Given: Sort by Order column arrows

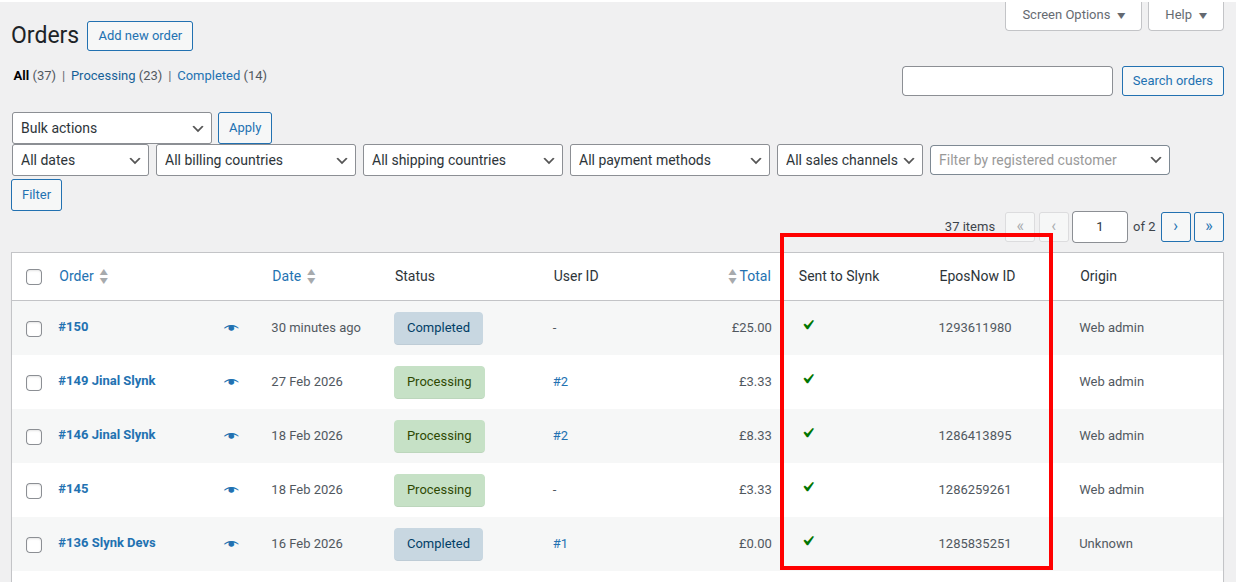Looking at the screenshot, I should 103,277.
